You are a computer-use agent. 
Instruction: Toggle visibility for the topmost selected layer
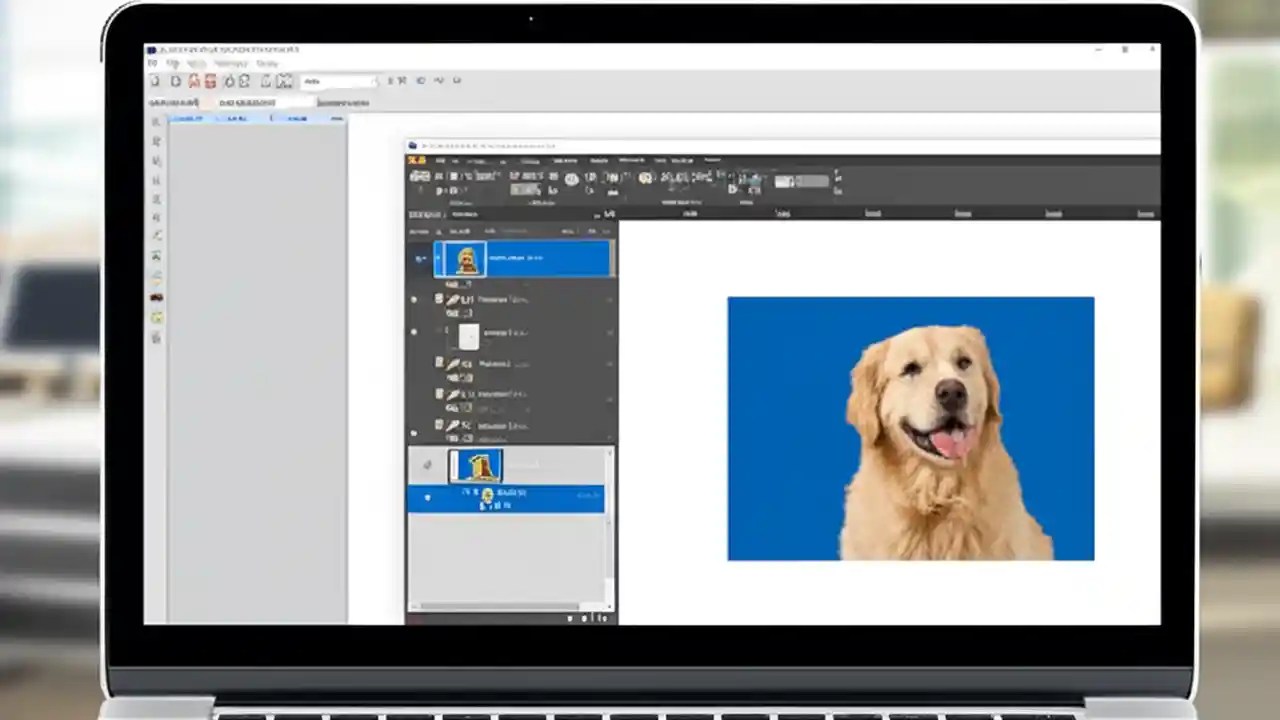click(419, 258)
